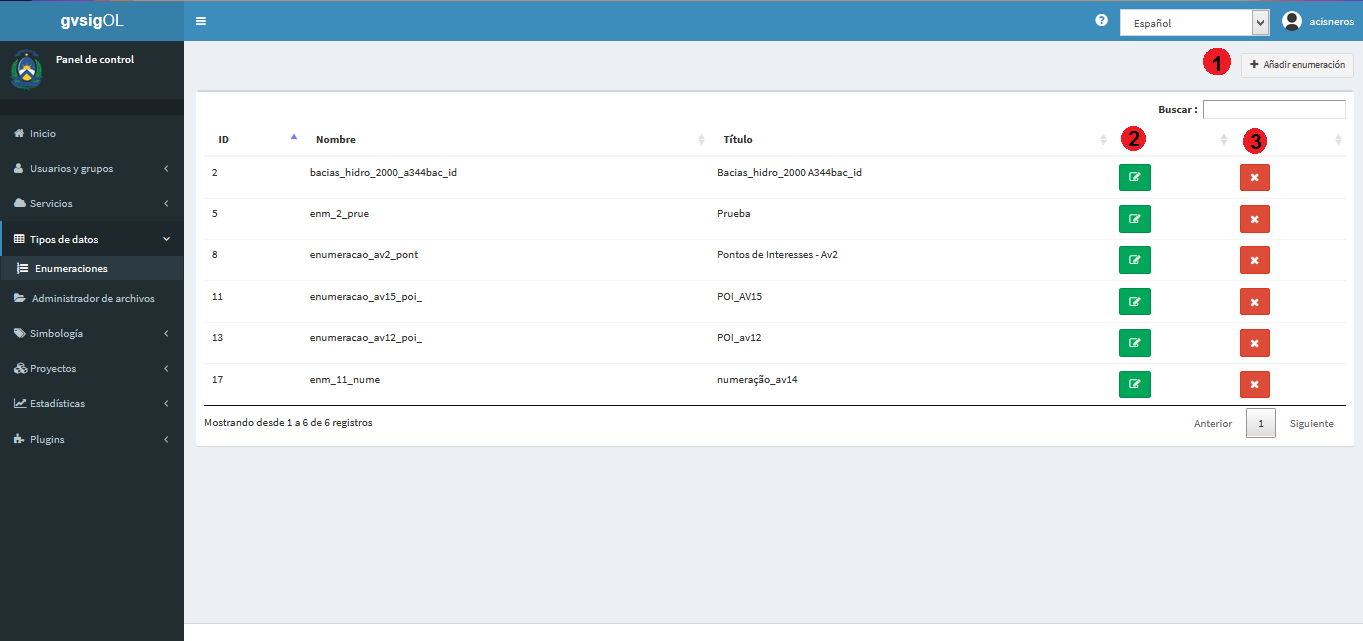Edit the enm_11_nume enumeration

coord(1134,384)
